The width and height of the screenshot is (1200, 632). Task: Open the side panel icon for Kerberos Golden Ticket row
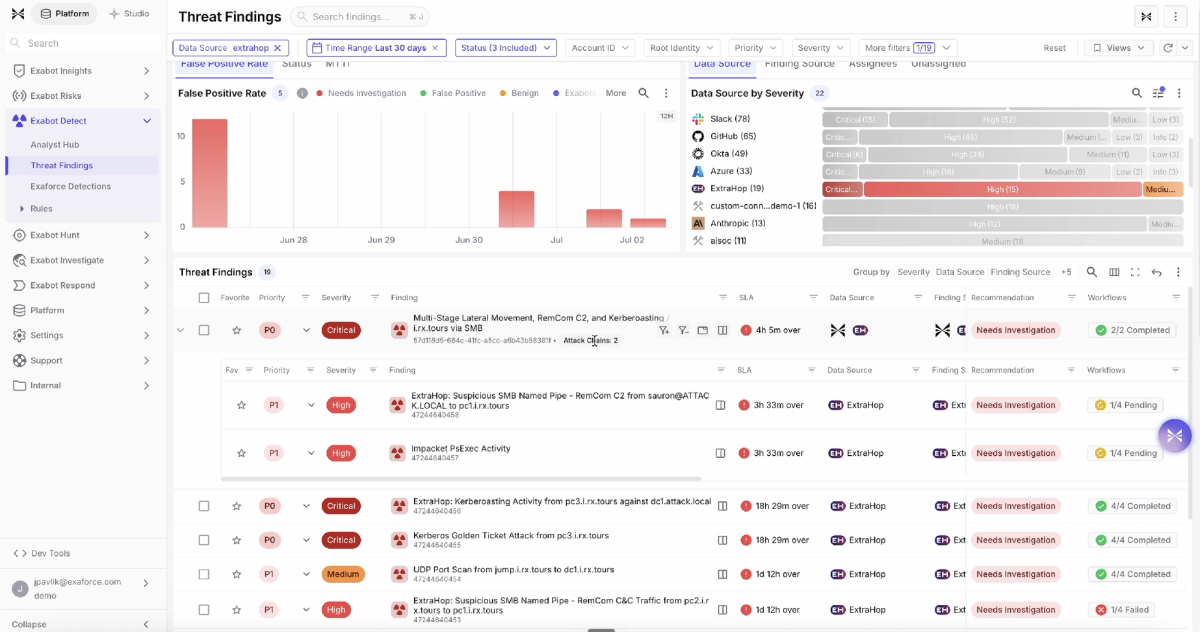pos(722,540)
